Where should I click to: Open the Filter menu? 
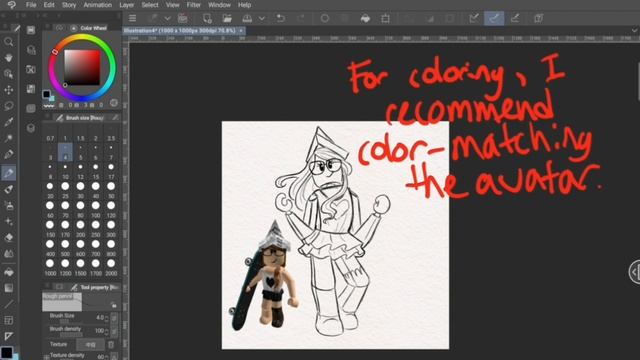point(193,5)
